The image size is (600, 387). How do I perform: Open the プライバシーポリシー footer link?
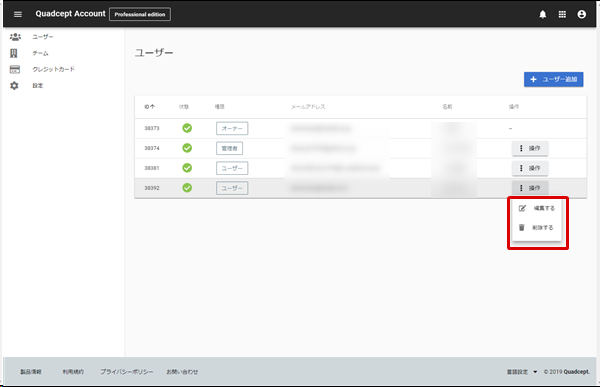pos(127,372)
